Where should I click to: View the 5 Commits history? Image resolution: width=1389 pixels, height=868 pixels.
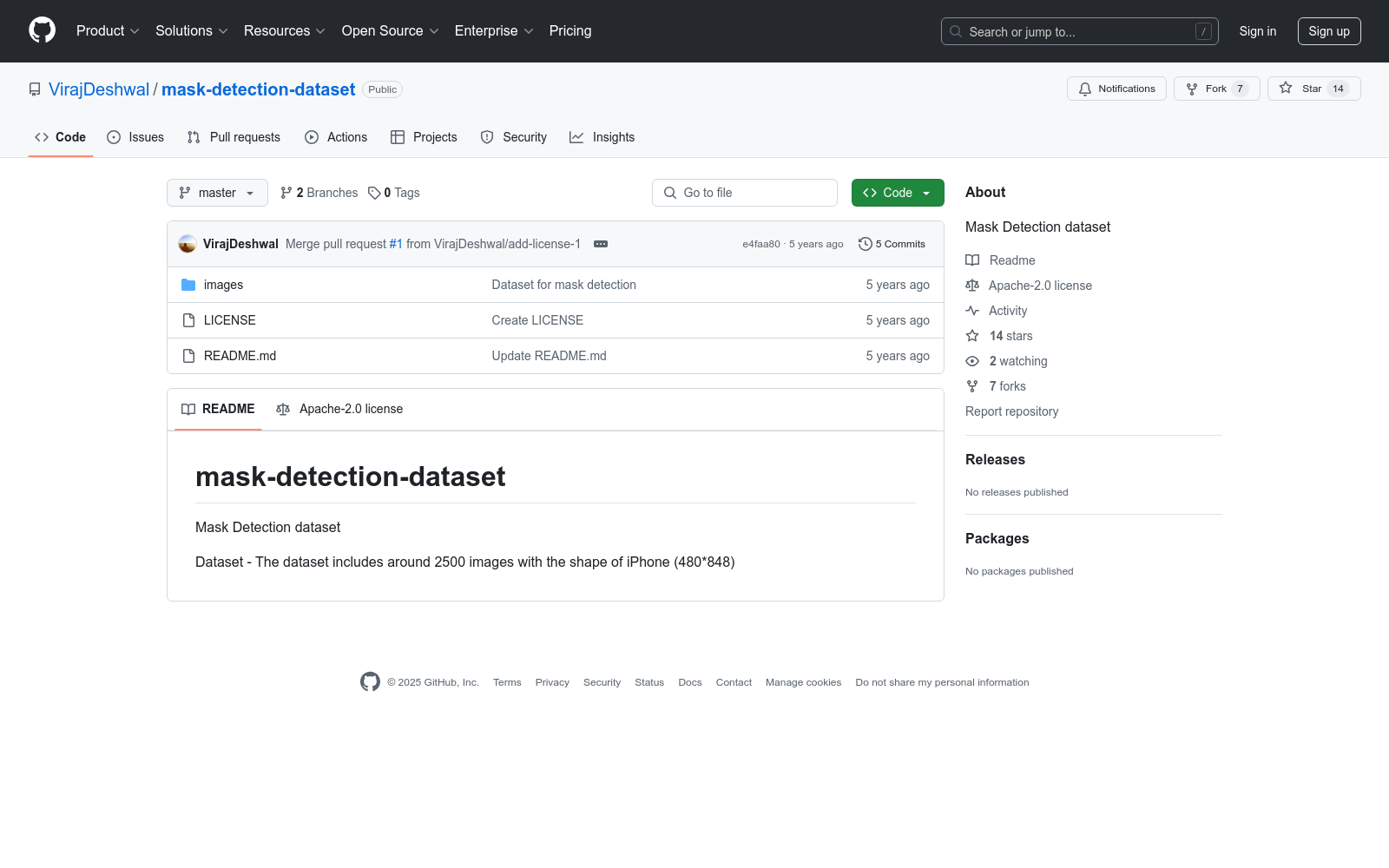coord(892,244)
